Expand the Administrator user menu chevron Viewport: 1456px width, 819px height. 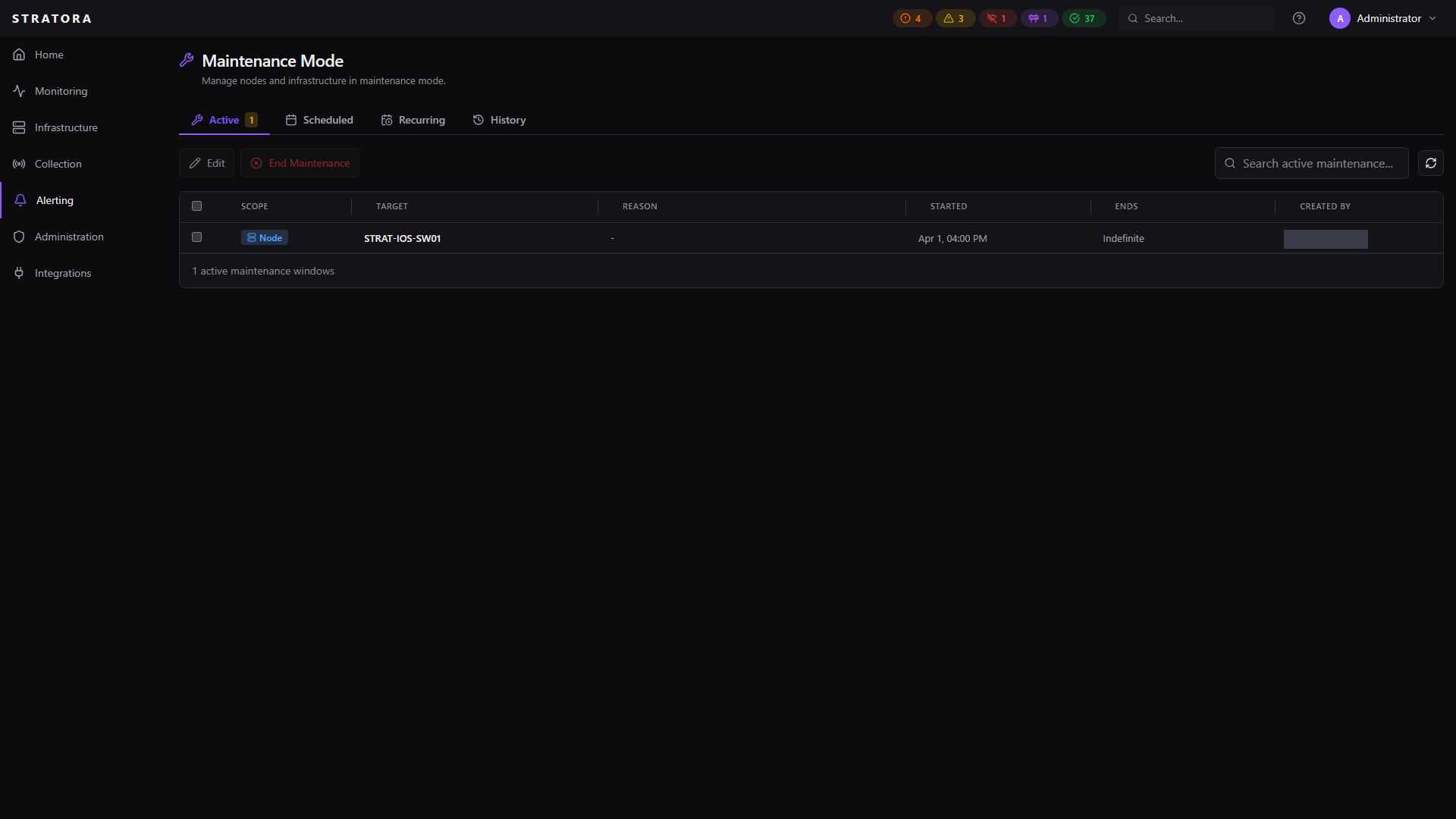[x=1432, y=18]
